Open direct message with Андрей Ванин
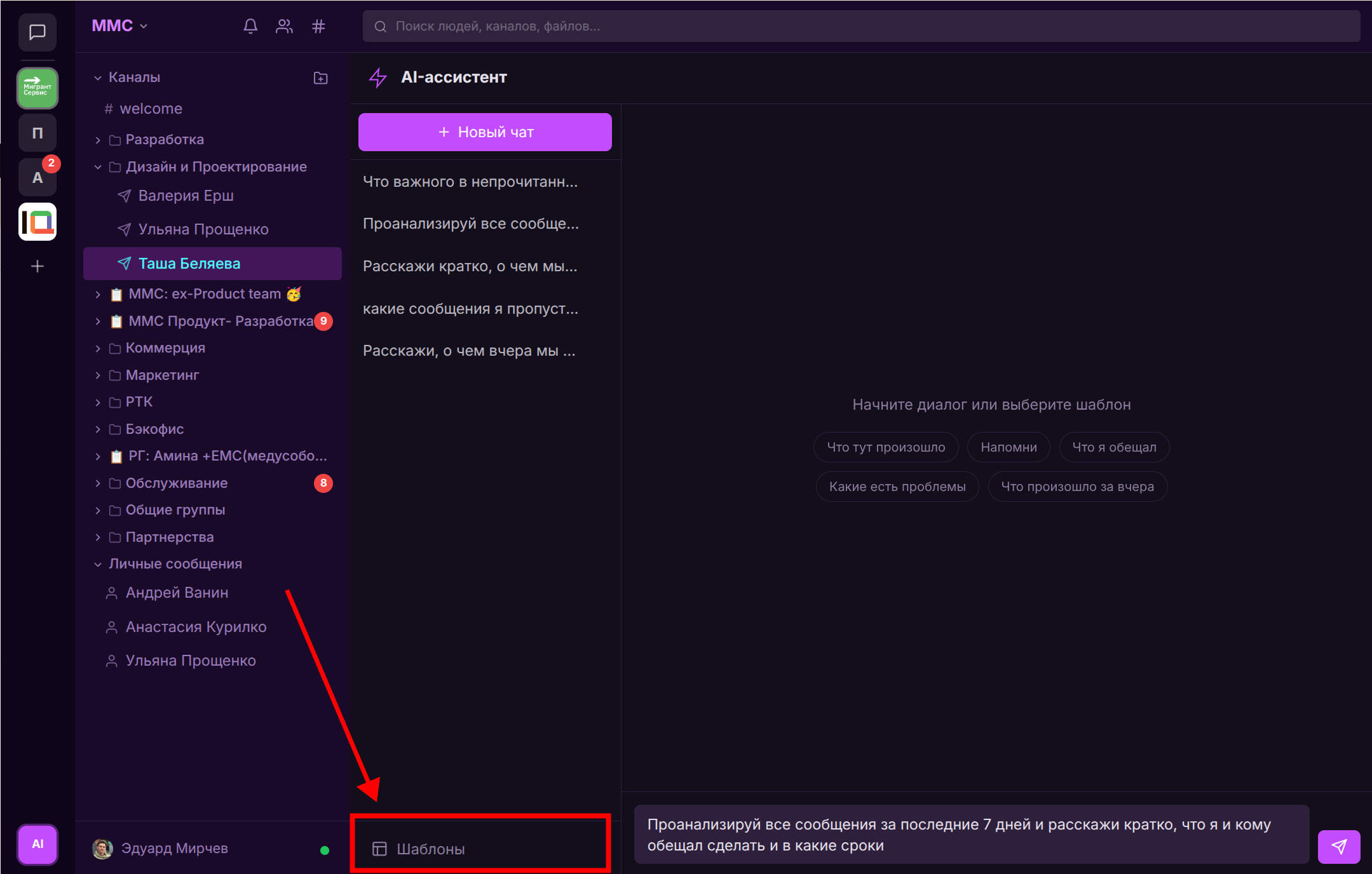The width and height of the screenshot is (1372, 874). click(177, 593)
